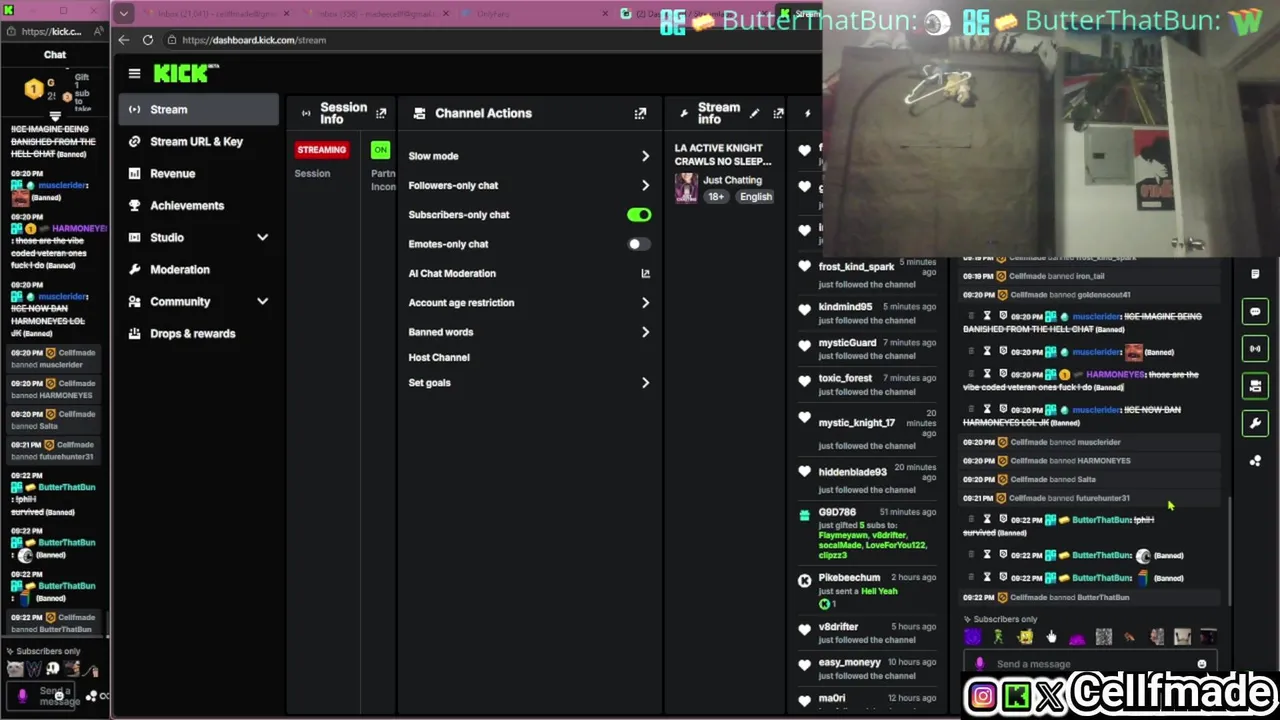This screenshot has width=1280, height=720.
Task: Click the Kicks icon beside Pikebeechum
Action: (804, 580)
